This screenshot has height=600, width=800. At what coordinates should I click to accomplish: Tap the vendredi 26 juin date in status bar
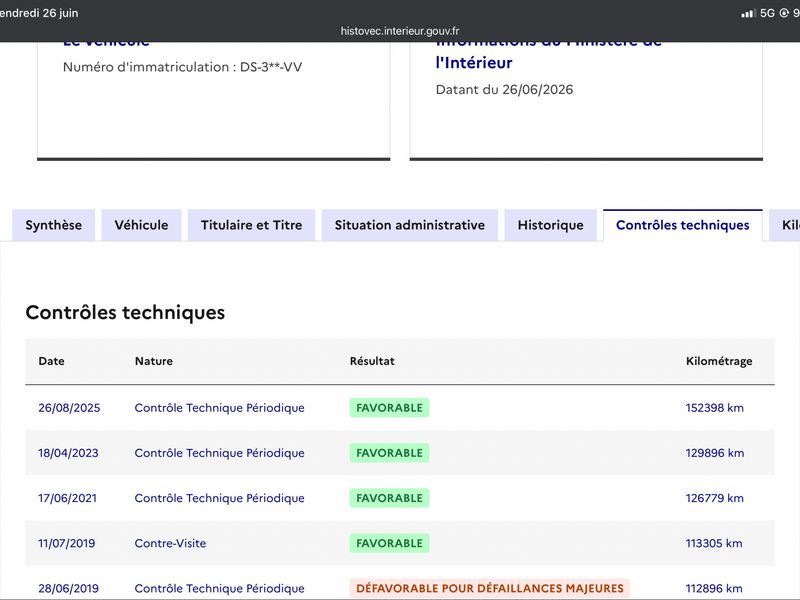click(39, 13)
